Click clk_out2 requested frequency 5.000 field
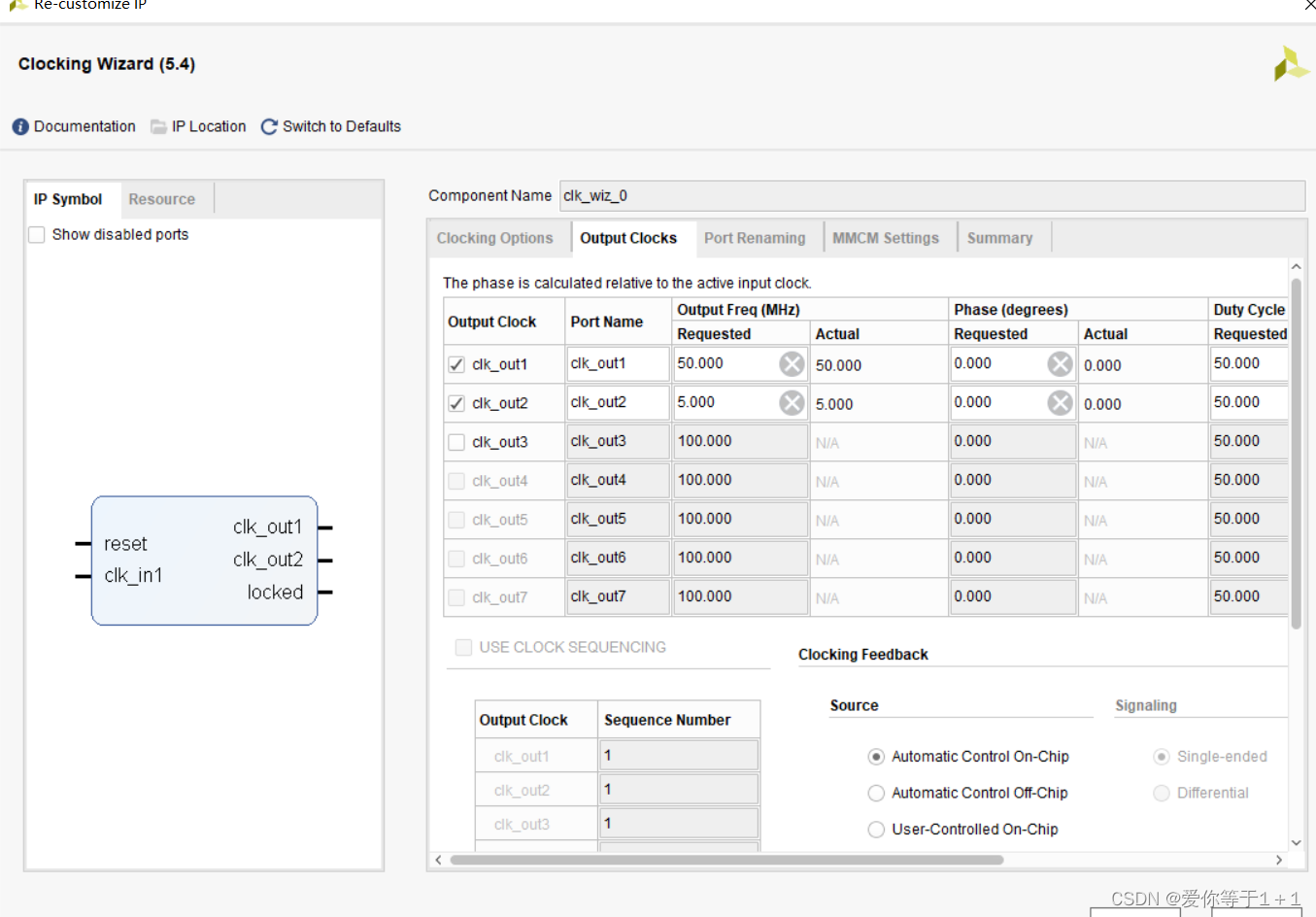 726,403
